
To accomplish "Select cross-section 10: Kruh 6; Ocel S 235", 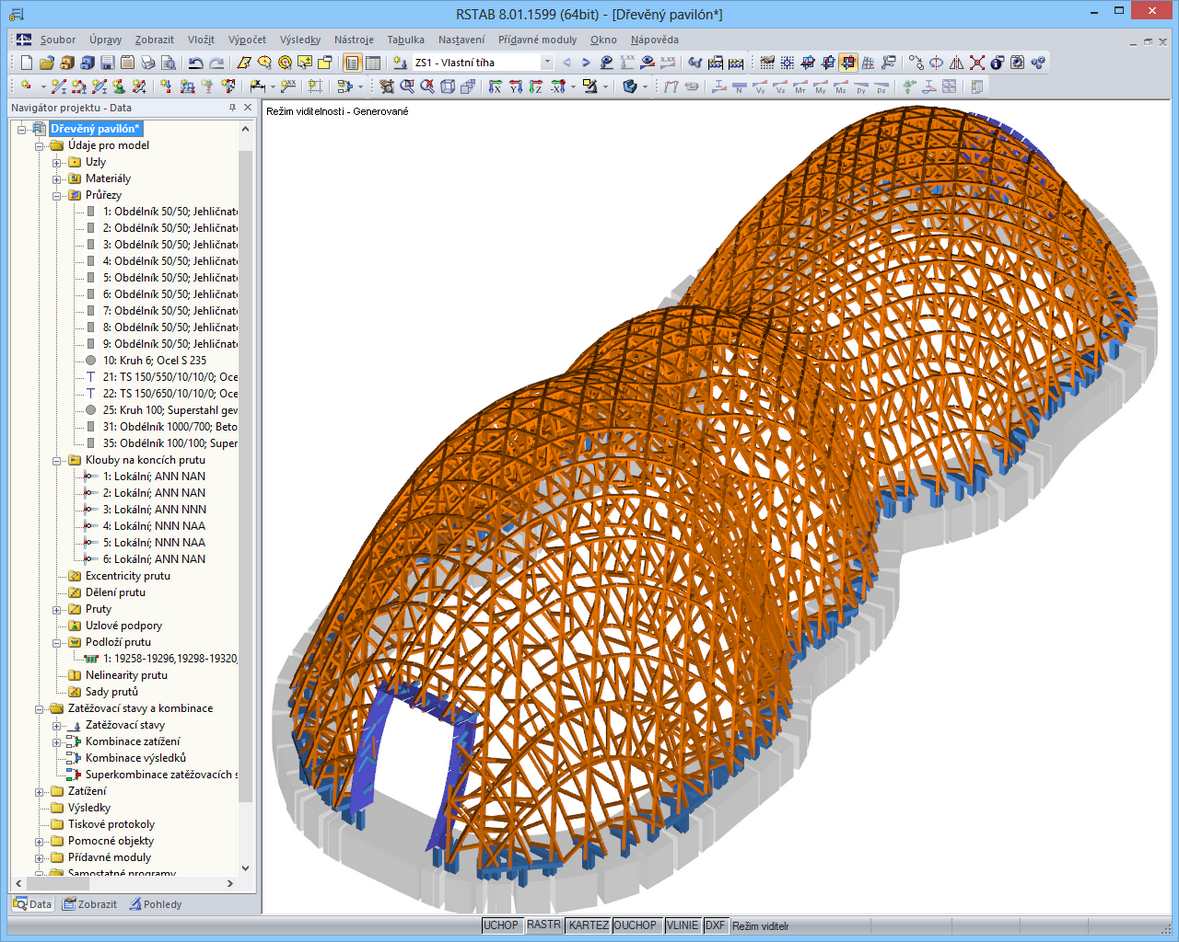I will [x=154, y=360].
